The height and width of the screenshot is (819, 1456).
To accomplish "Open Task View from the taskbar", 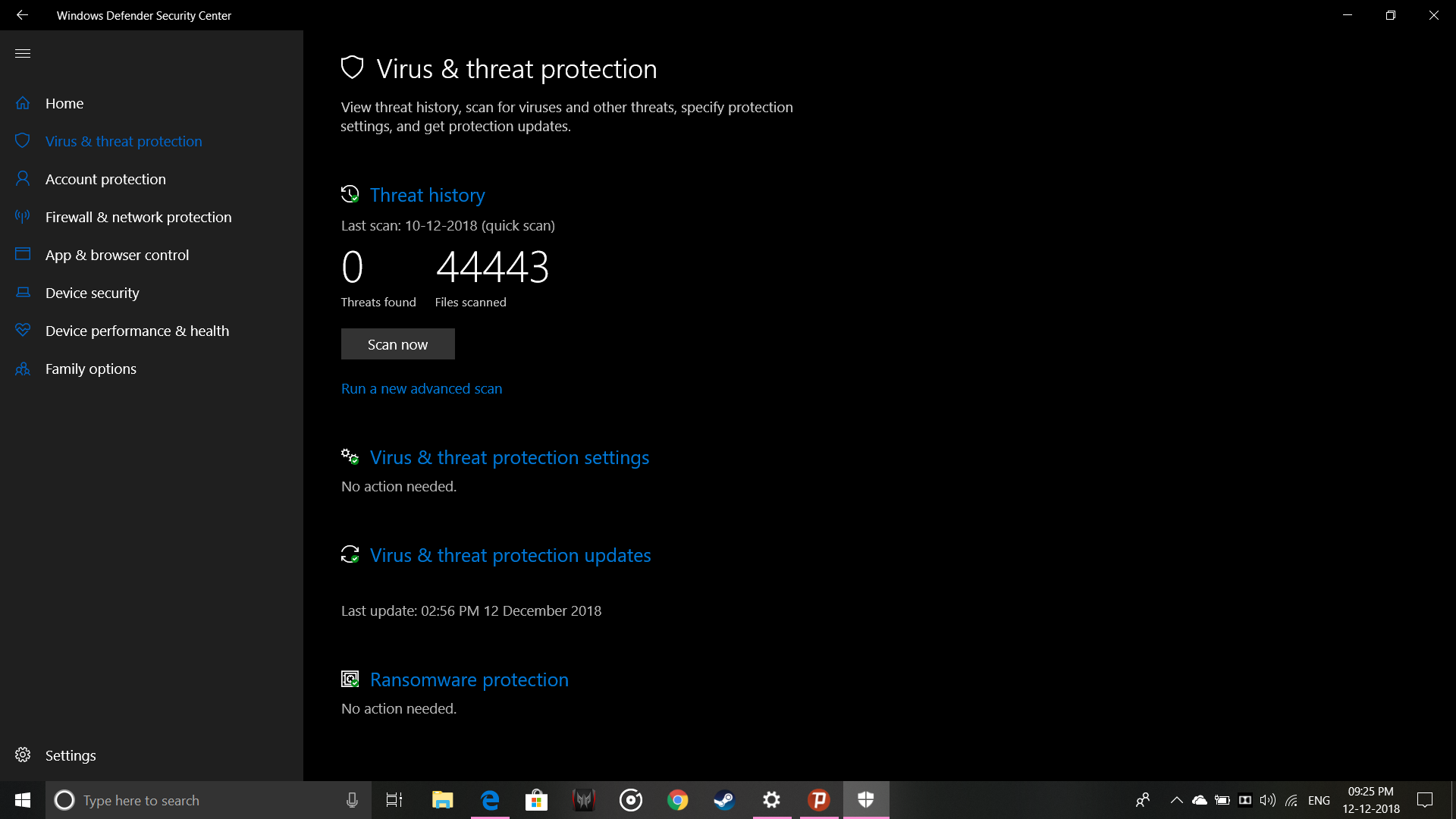I will [x=394, y=800].
